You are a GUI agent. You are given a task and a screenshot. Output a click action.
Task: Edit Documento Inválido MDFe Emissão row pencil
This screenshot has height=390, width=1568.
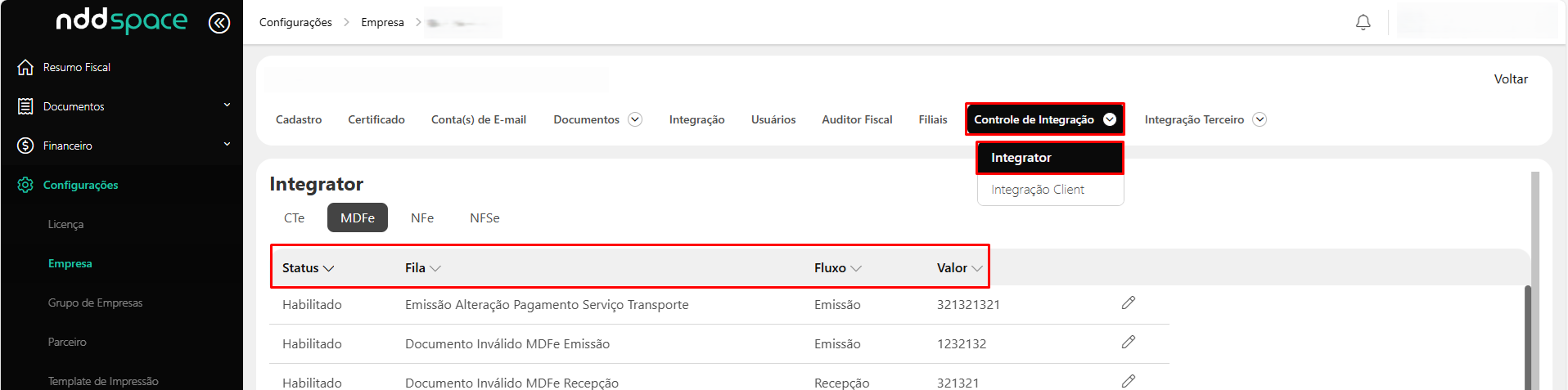point(1128,343)
